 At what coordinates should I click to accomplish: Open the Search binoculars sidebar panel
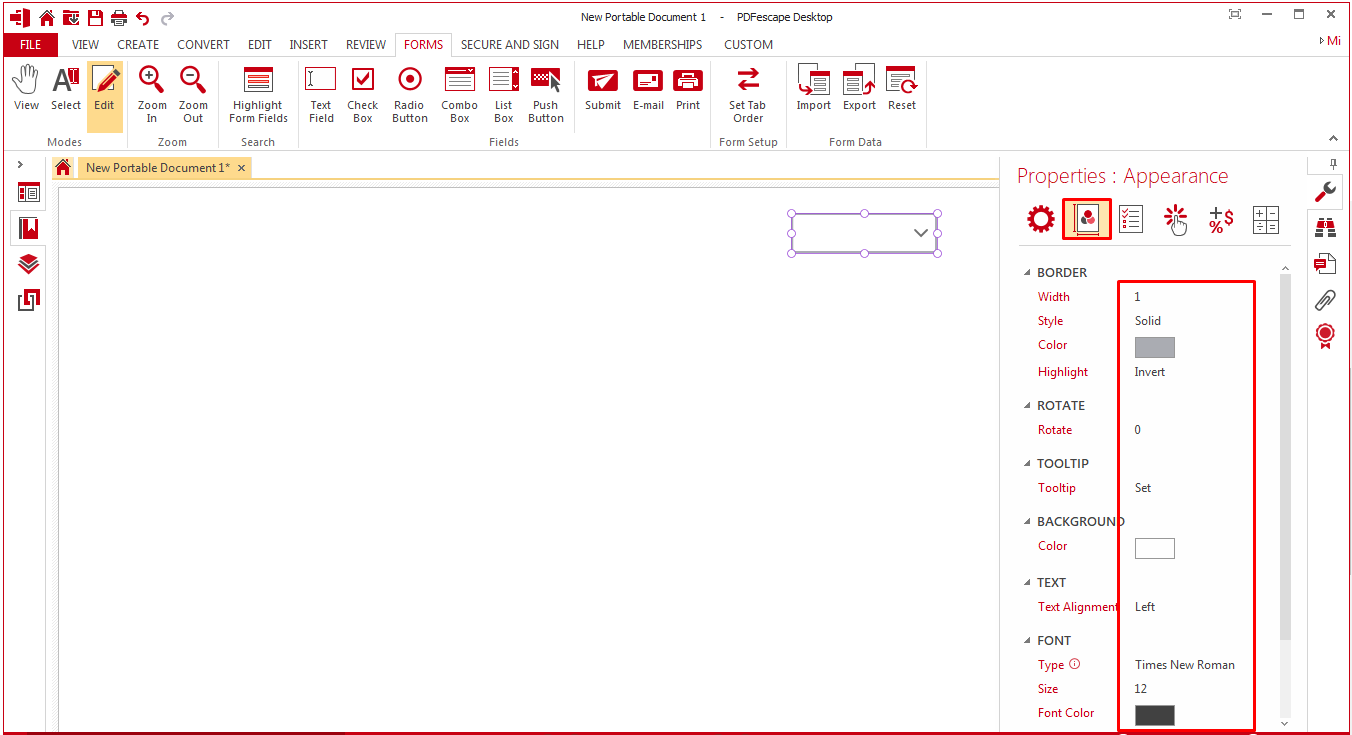1326,227
